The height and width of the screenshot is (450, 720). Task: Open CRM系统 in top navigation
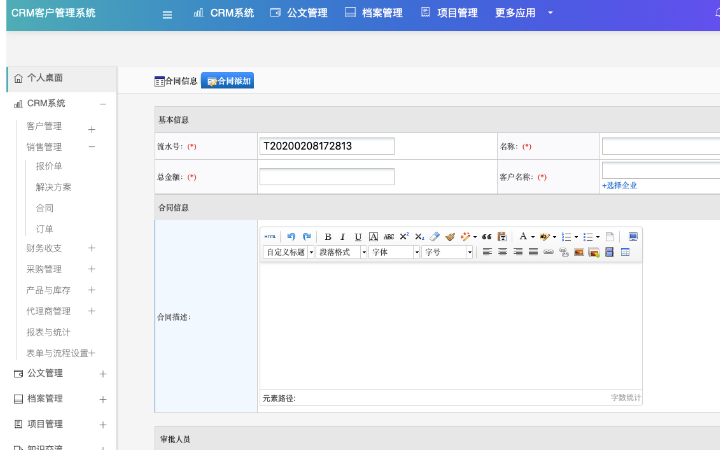(224, 13)
